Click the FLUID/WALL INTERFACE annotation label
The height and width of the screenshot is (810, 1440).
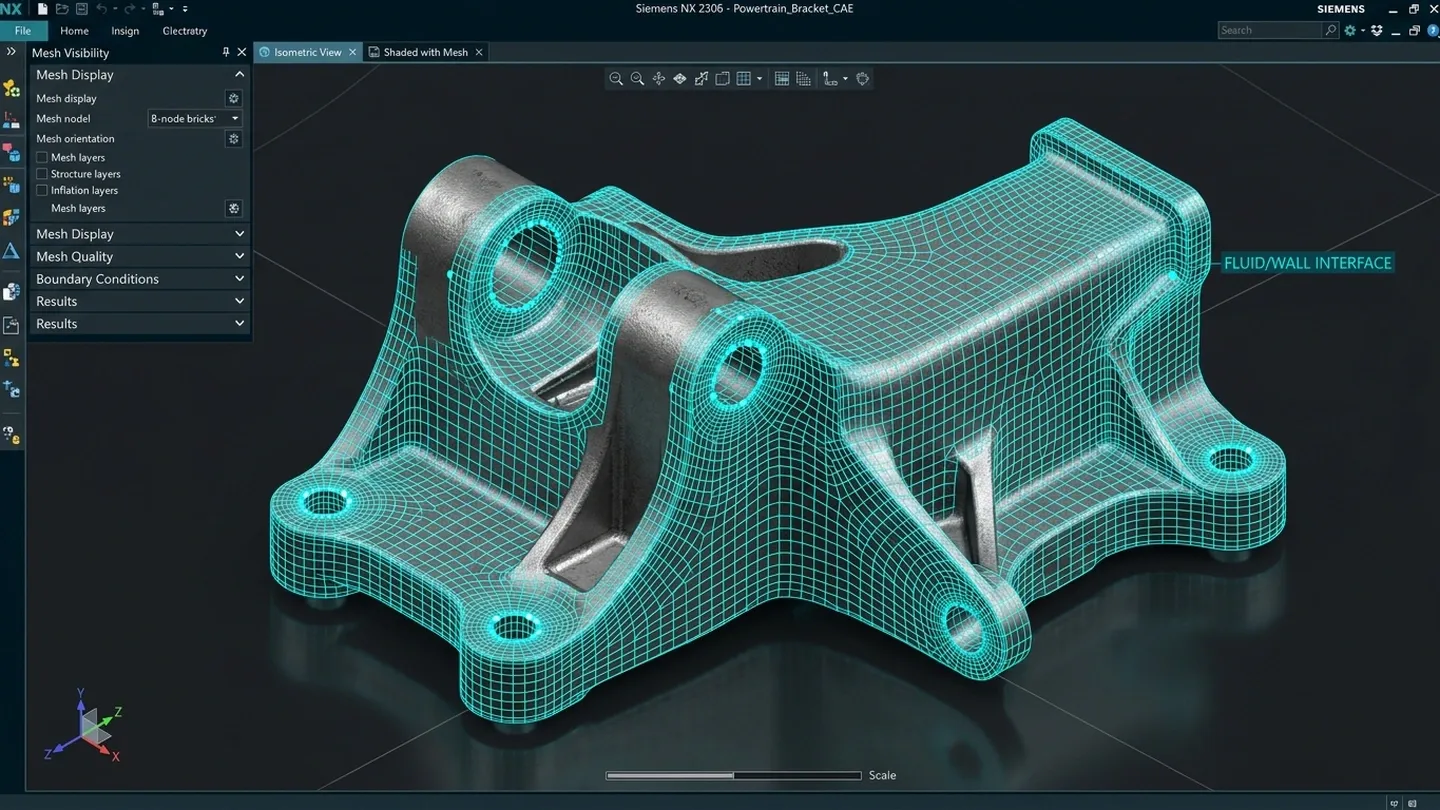click(x=1307, y=263)
